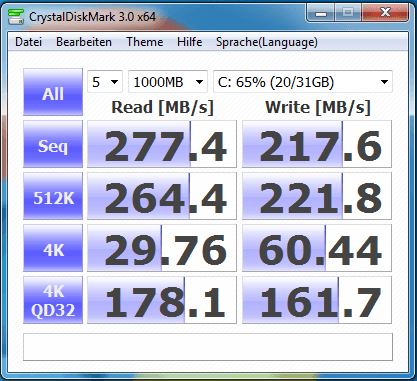Select Seq write result 217.6
Screen dimensions: 417x381
point(317,144)
